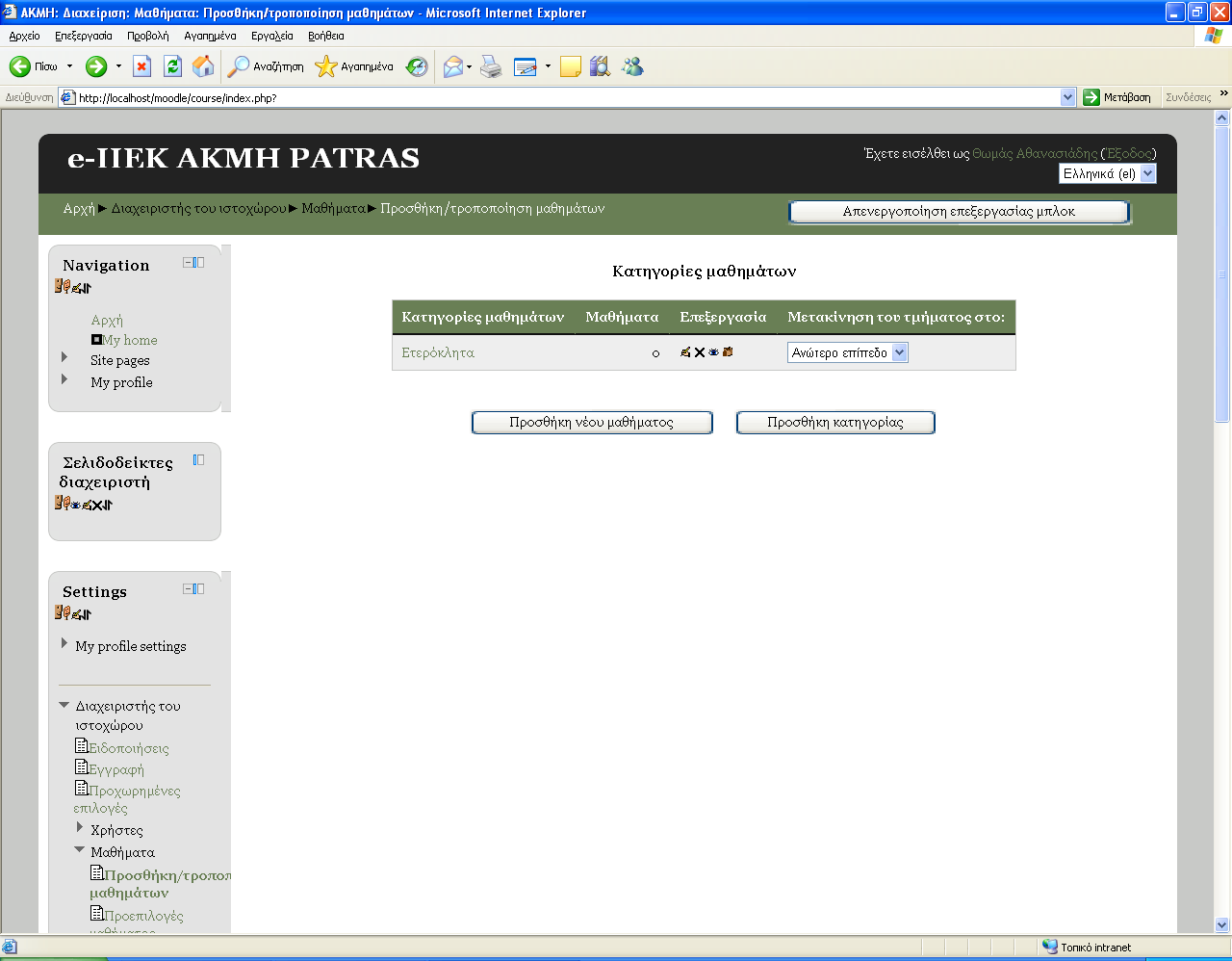Dock the Settings block
The width and height of the screenshot is (1232, 961).
199,588
